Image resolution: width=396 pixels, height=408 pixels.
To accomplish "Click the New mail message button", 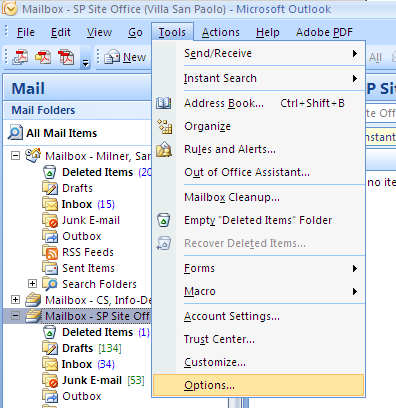I will (x=125, y=57).
